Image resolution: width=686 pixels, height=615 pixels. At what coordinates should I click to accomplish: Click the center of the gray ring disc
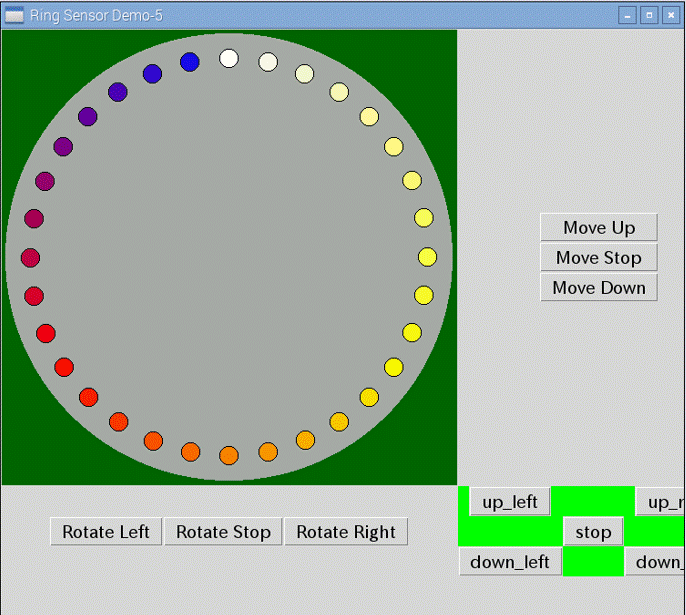coord(229,257)
